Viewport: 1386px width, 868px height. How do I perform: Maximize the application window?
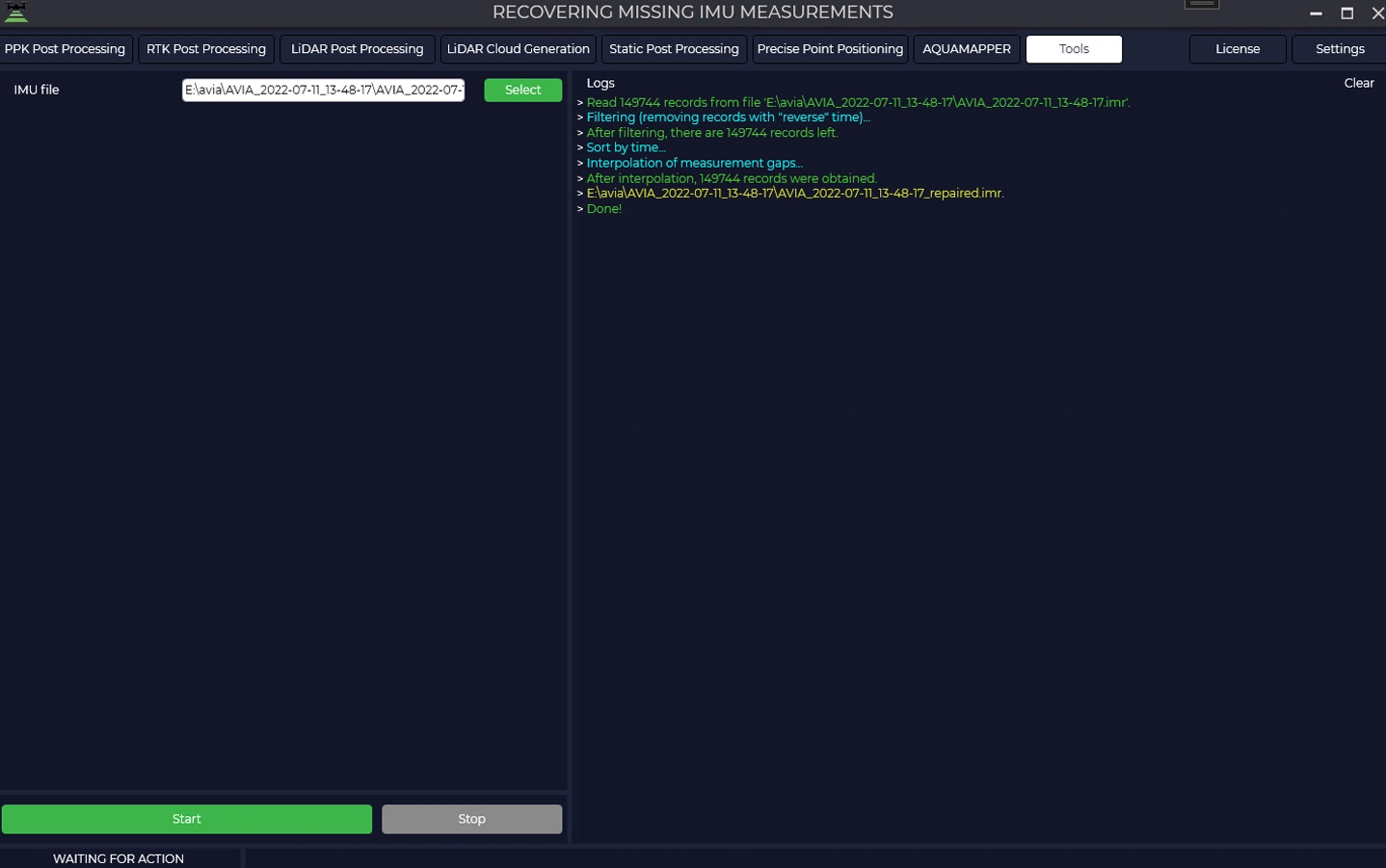[1346, 13]
